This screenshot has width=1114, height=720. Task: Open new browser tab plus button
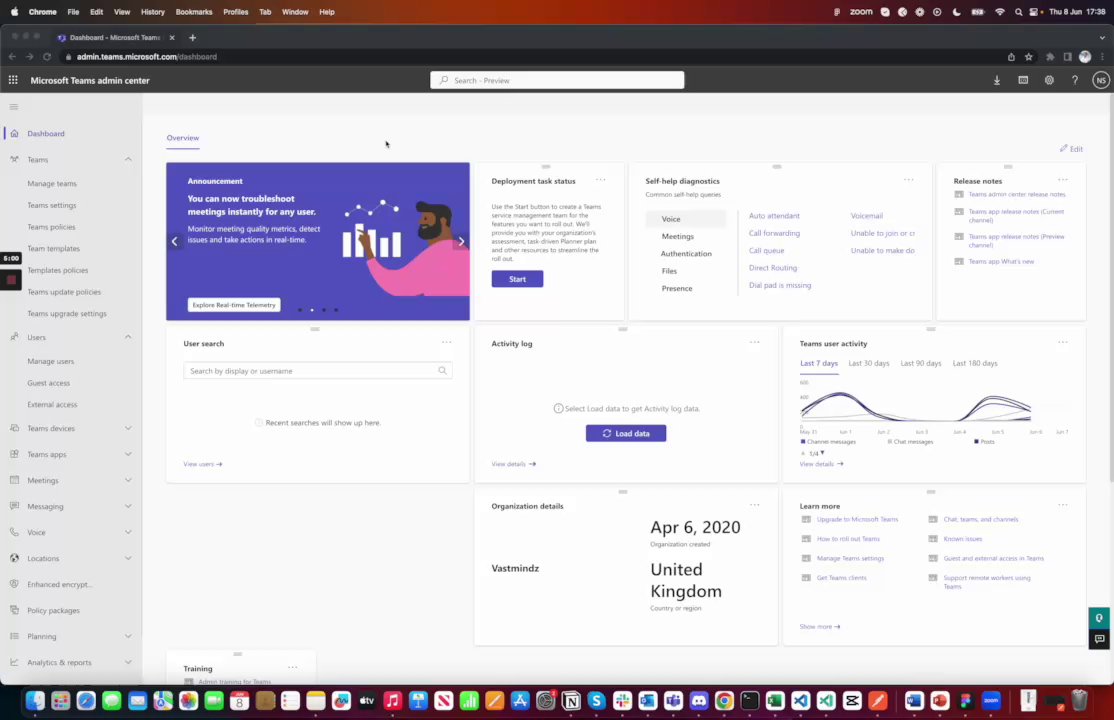(x=193, y=38)
